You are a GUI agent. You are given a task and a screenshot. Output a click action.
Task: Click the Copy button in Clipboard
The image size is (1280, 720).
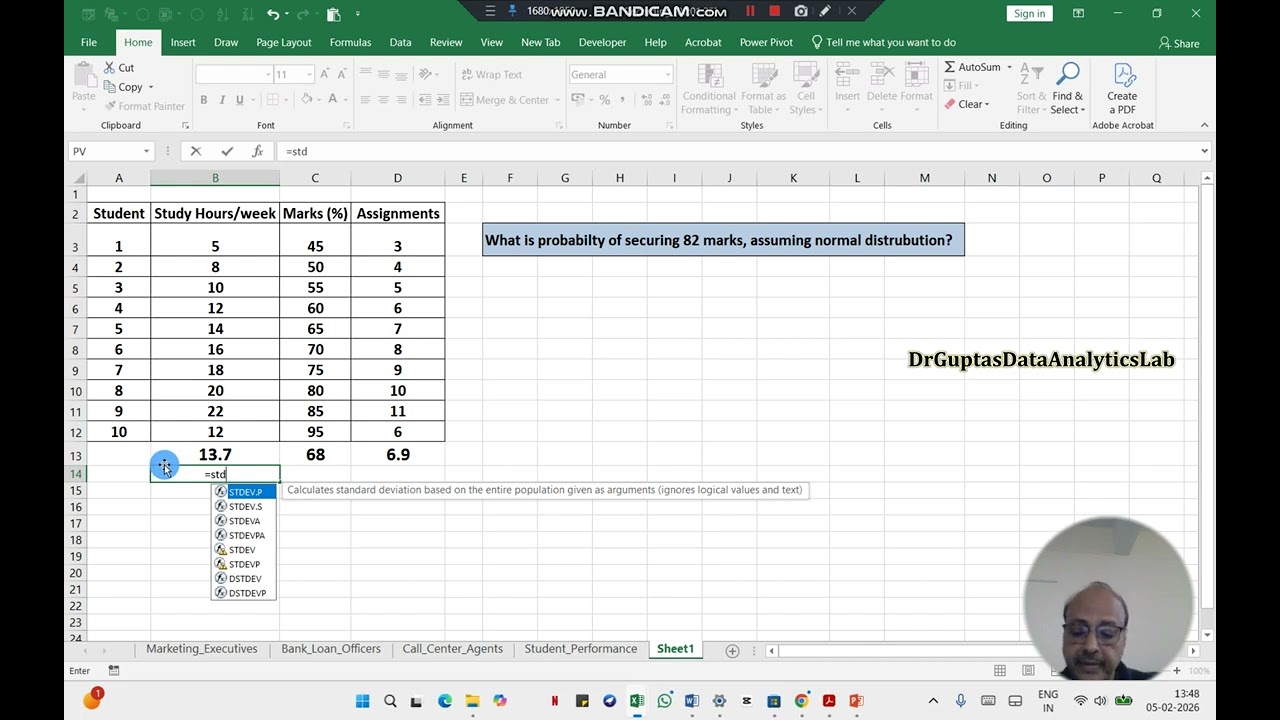point(124,87)
